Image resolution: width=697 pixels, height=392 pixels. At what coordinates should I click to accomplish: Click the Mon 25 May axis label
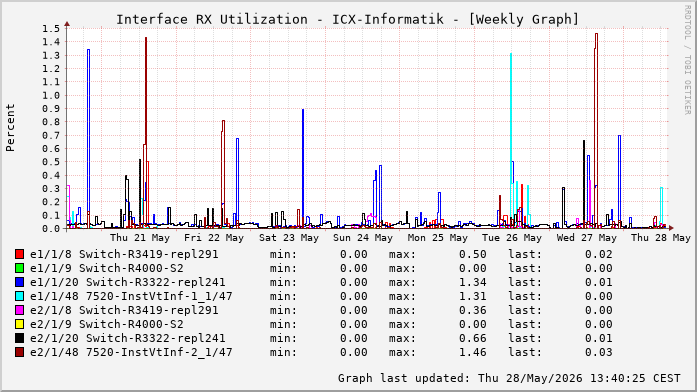[x=438, y=238]
